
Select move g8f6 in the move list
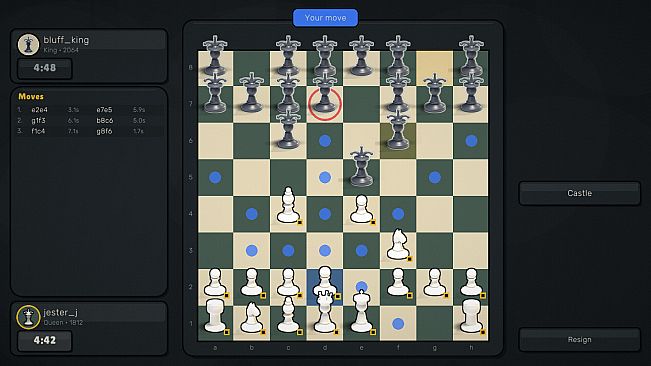[x=104, y=131]
